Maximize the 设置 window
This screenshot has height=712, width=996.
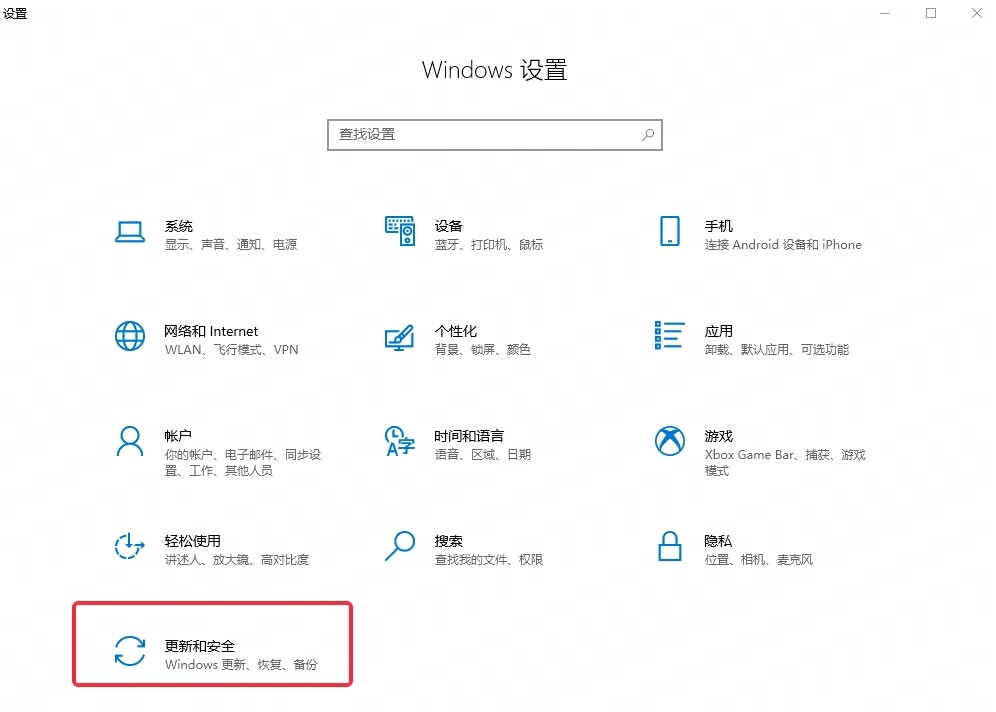point(931,13)
